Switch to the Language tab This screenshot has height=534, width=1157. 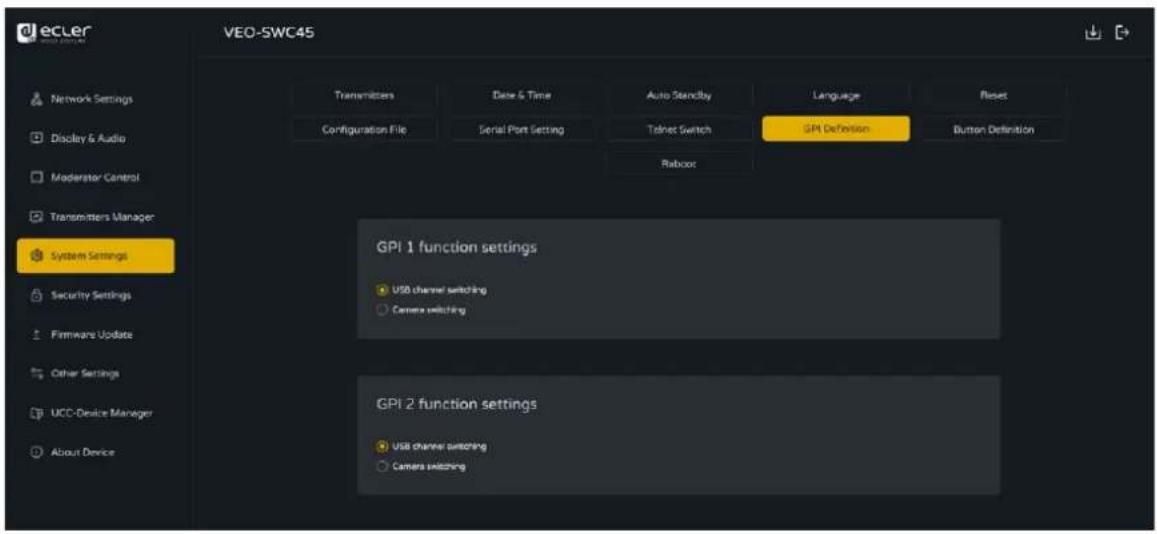click(x=835, y=96)
